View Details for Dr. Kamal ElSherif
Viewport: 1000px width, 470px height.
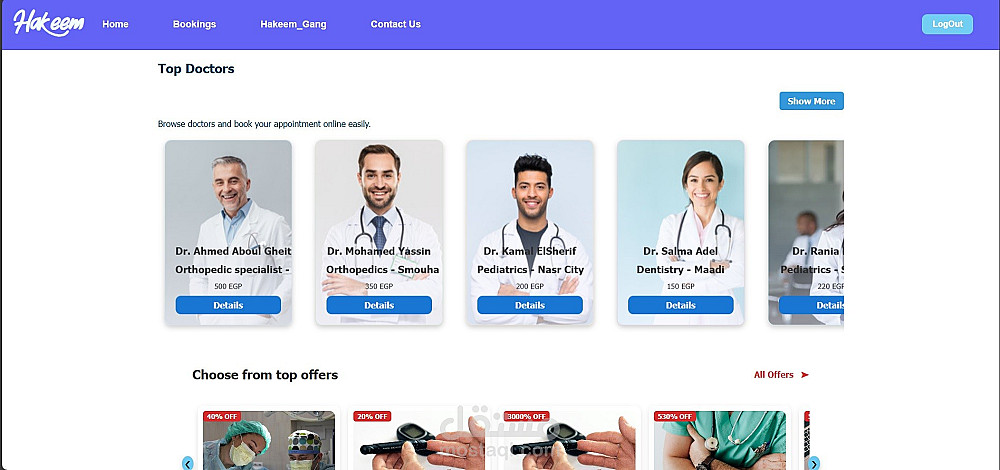530,305
